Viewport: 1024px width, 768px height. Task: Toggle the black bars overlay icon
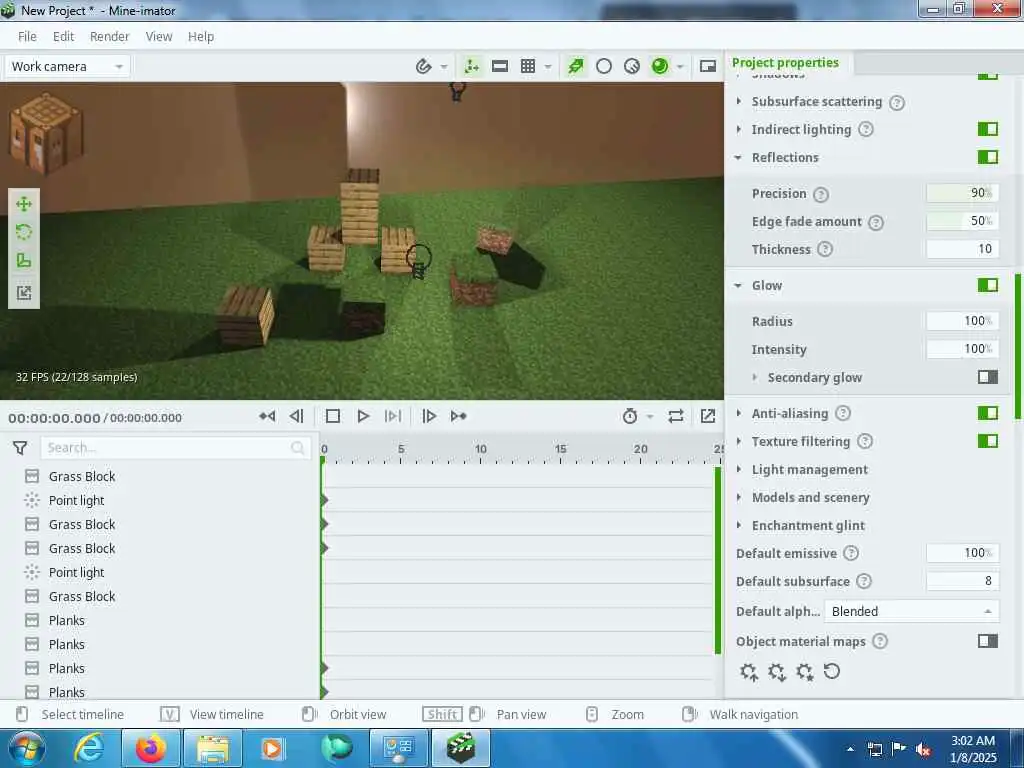point(500,66)
